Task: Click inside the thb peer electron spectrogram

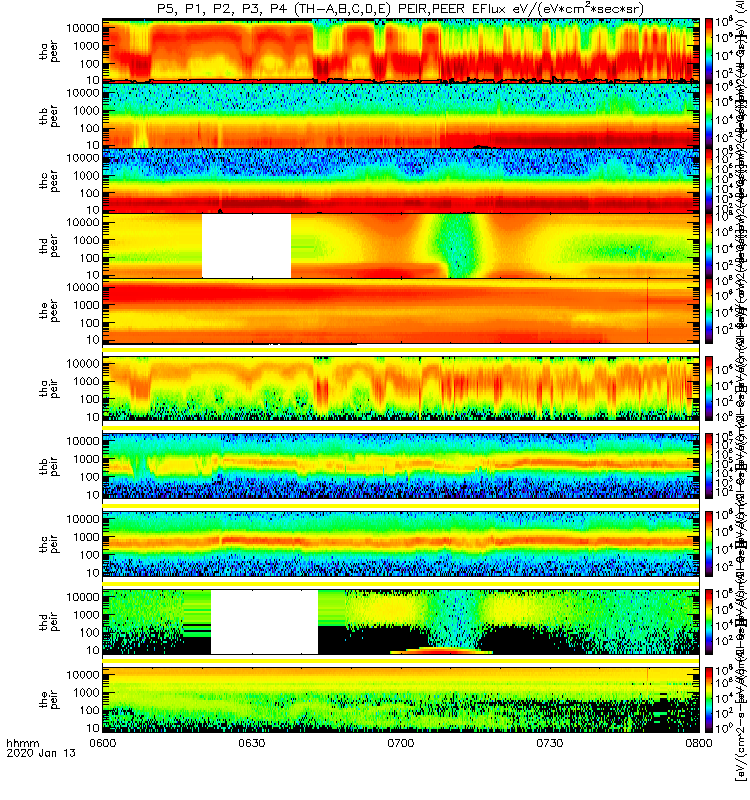Action: point(401,115)
